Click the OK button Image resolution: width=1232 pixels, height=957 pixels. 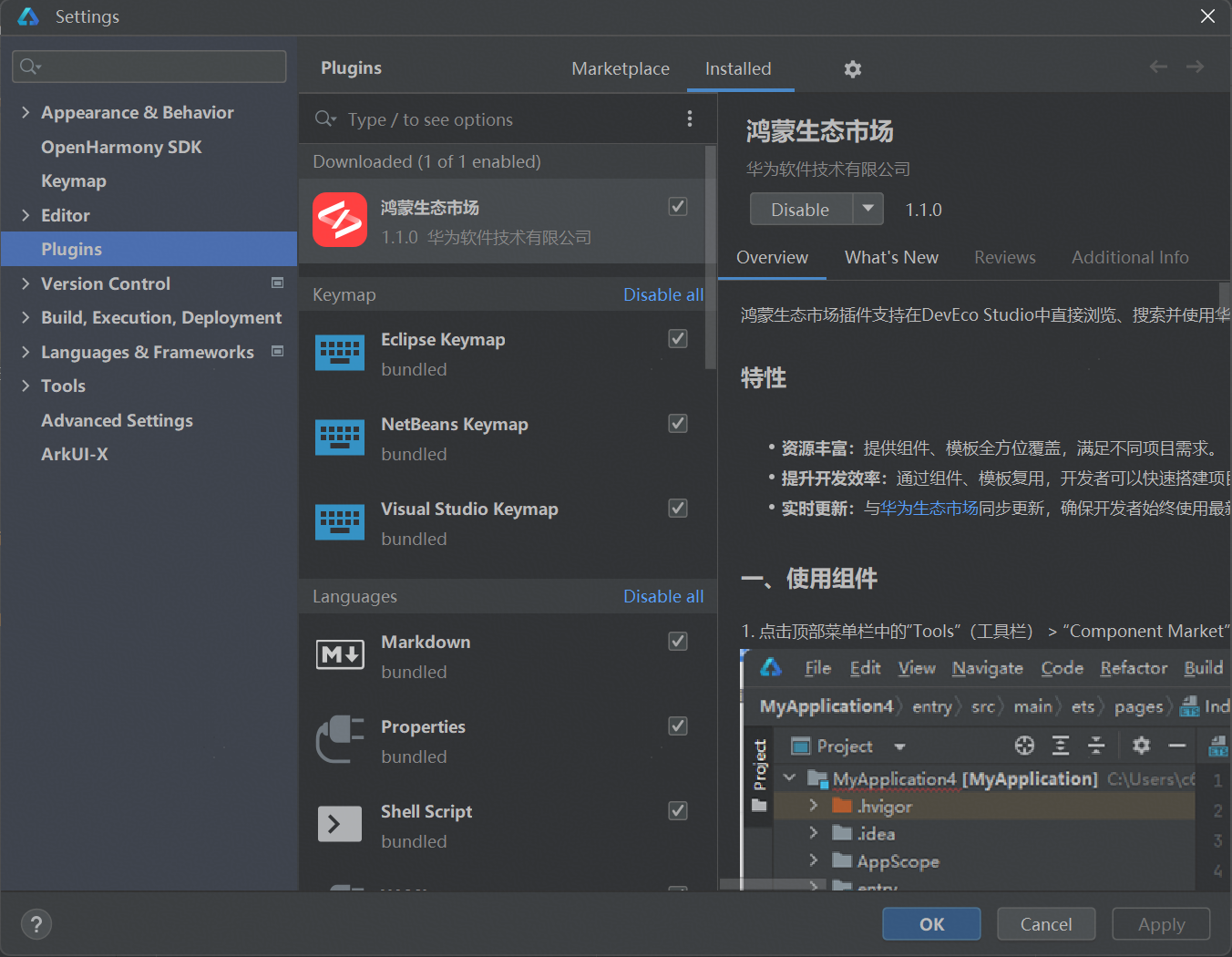931,924
